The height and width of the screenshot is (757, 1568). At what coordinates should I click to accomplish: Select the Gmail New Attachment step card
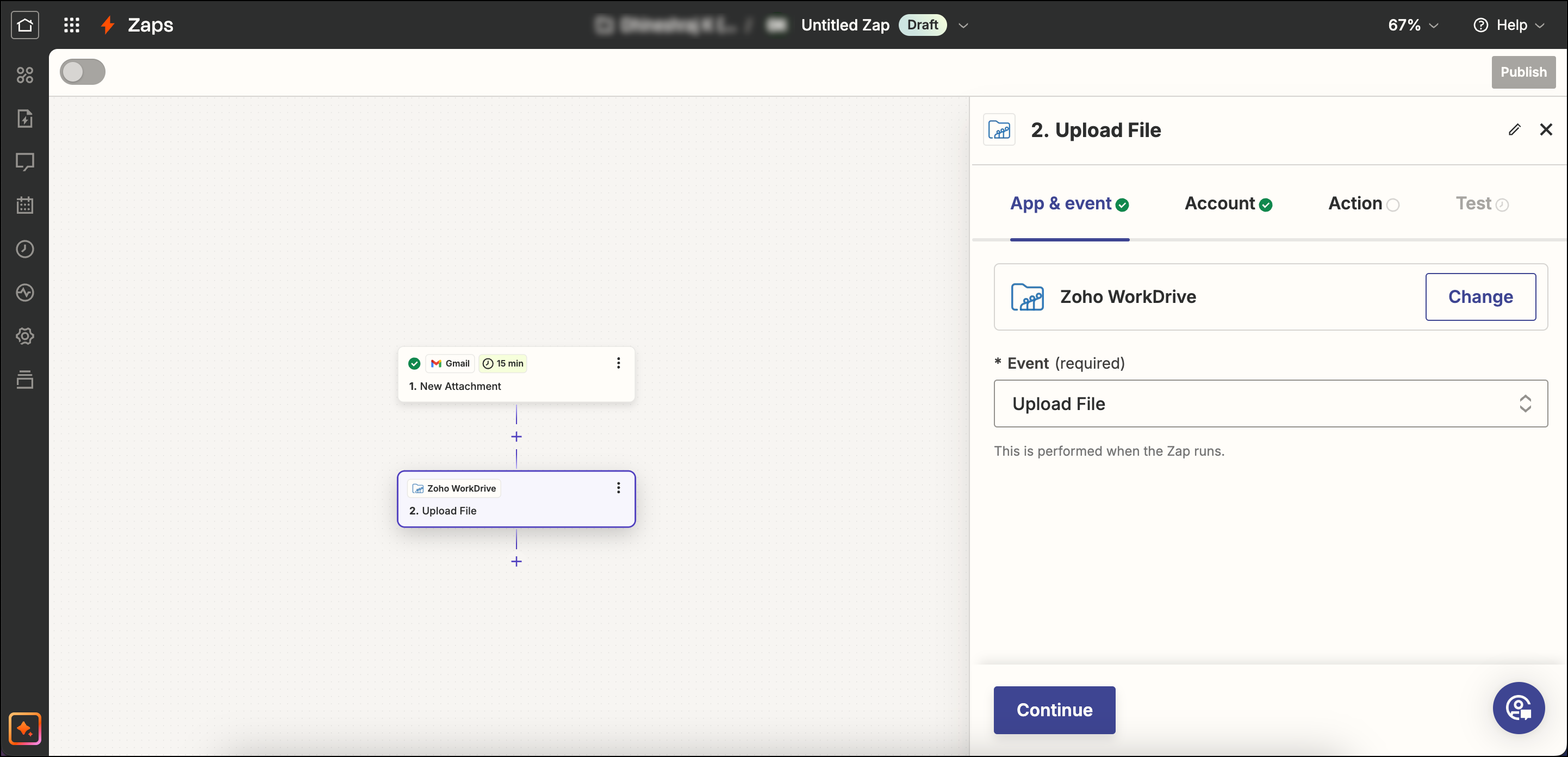pos(516,374)
